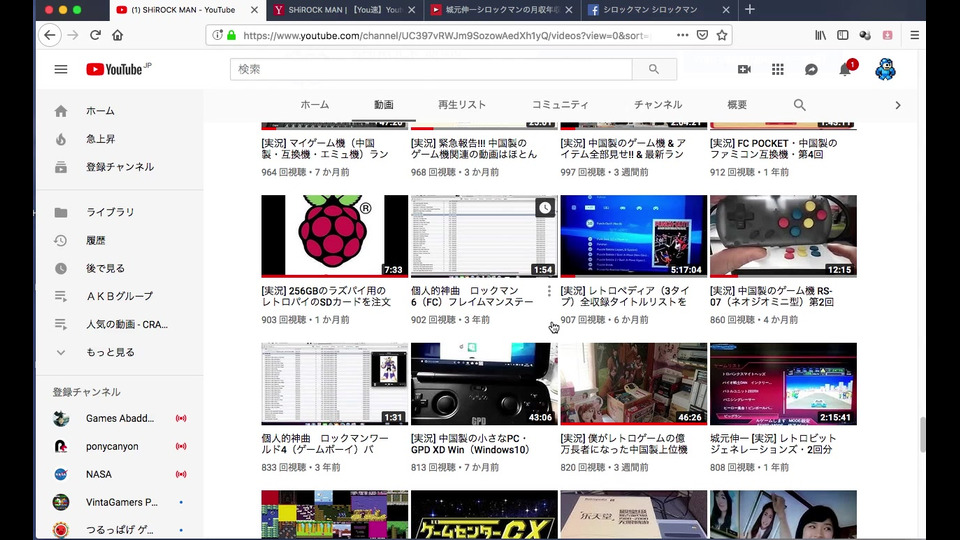Open the ゲームセンターCX video thumbnail
Screen dimensions: 960x540
coord(484,514)
